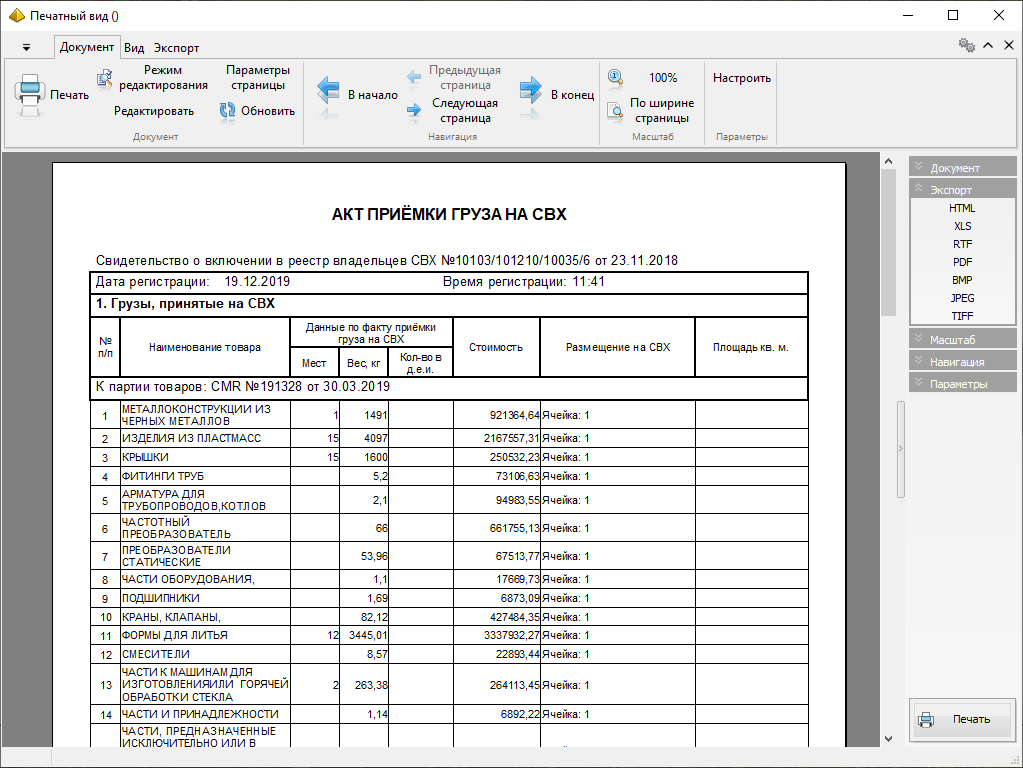Screen dimensions: 1023x768
Task: Switch to the Вид ribbon tab
Action: coord(134,48)
